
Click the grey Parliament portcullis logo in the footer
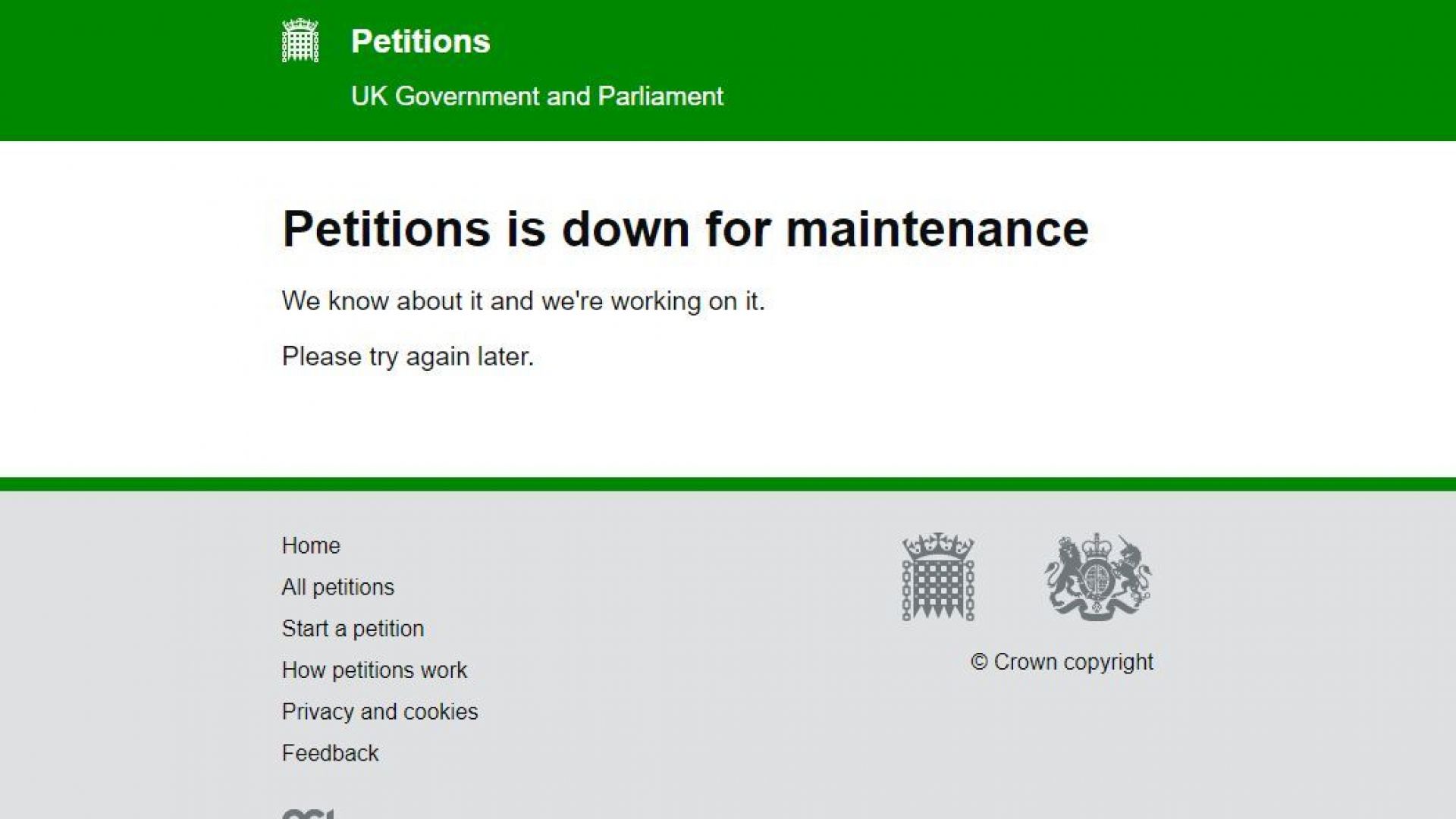pos(938,577)
